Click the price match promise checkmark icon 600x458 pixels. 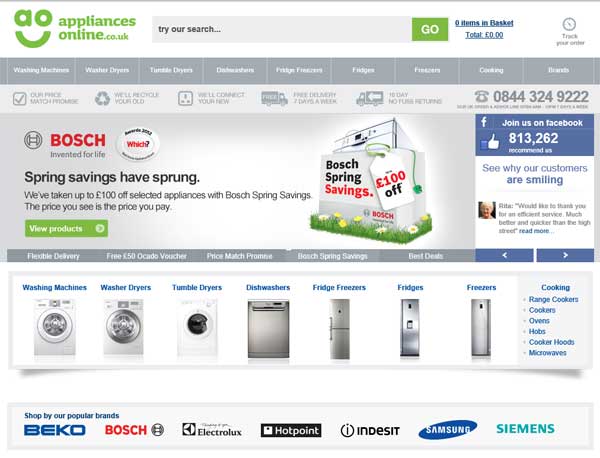coord(20,98)
